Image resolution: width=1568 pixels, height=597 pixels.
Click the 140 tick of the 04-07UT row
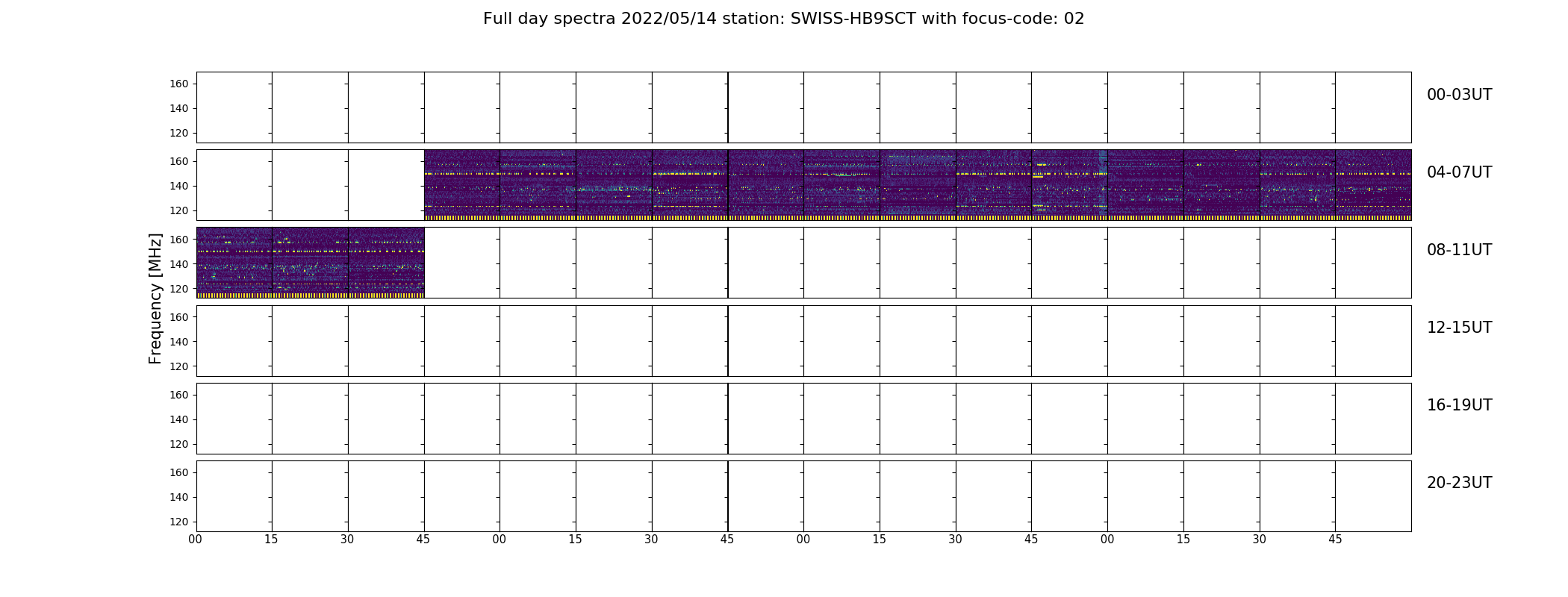click(x=179, y=186)
